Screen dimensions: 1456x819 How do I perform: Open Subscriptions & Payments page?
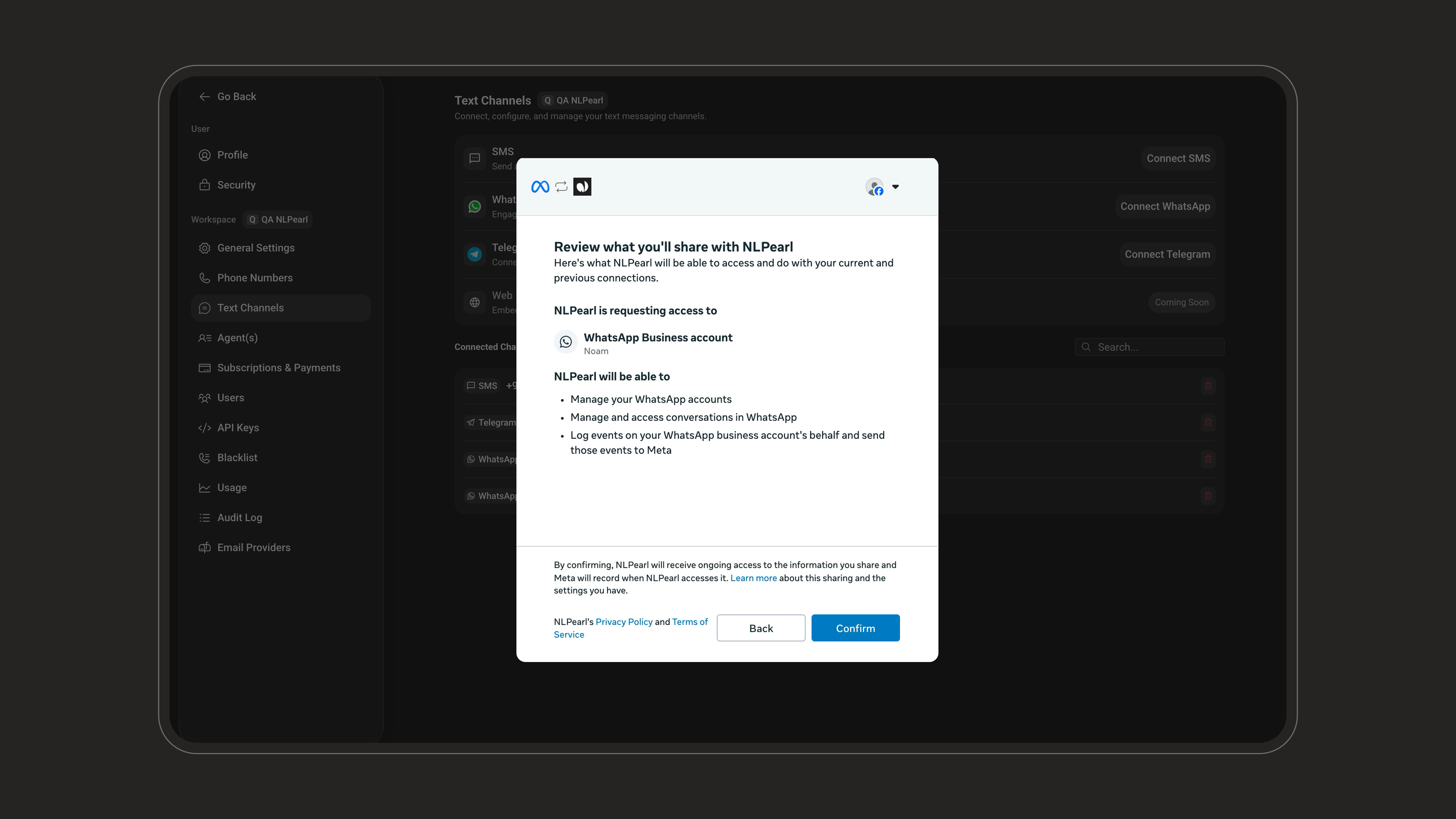coord(280,367)
